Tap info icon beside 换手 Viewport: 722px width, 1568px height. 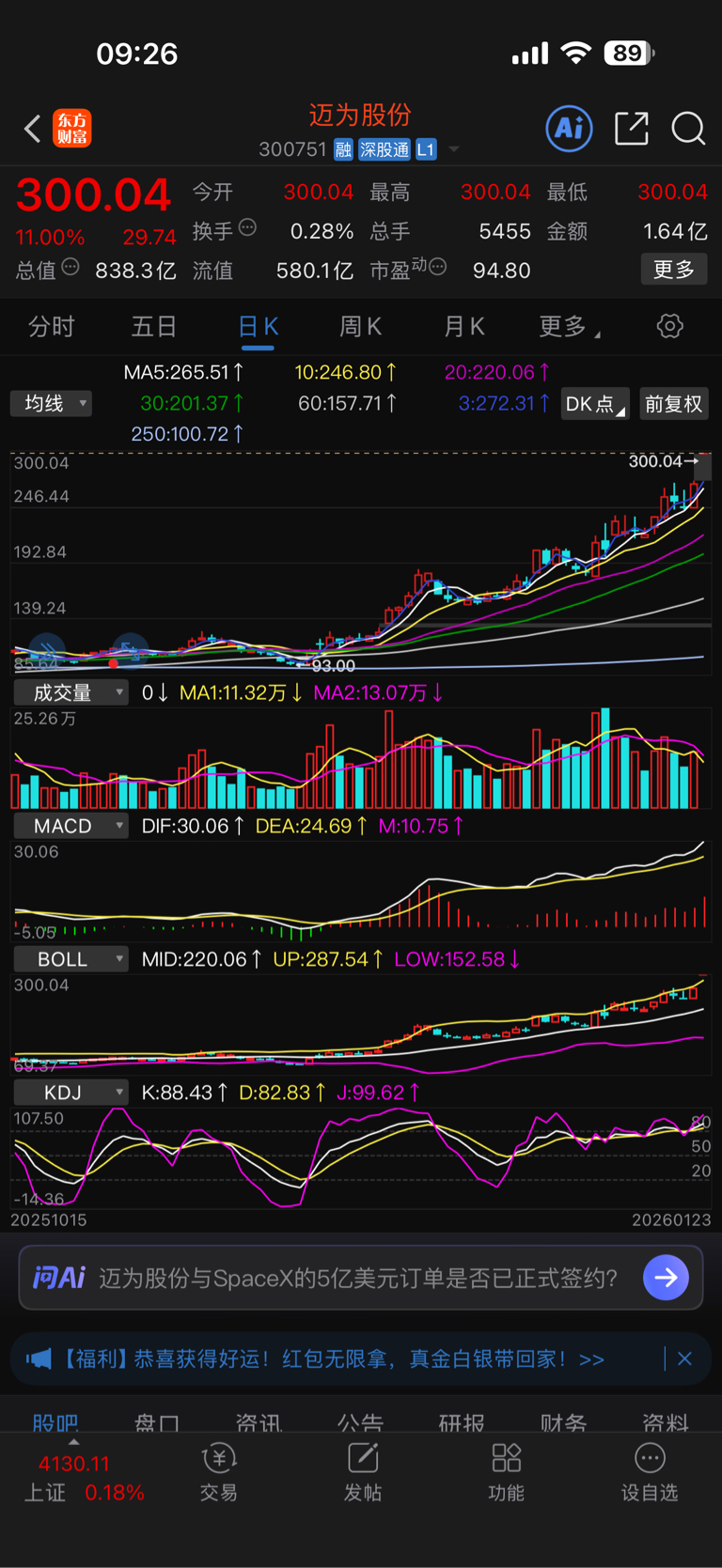(247, 227)
